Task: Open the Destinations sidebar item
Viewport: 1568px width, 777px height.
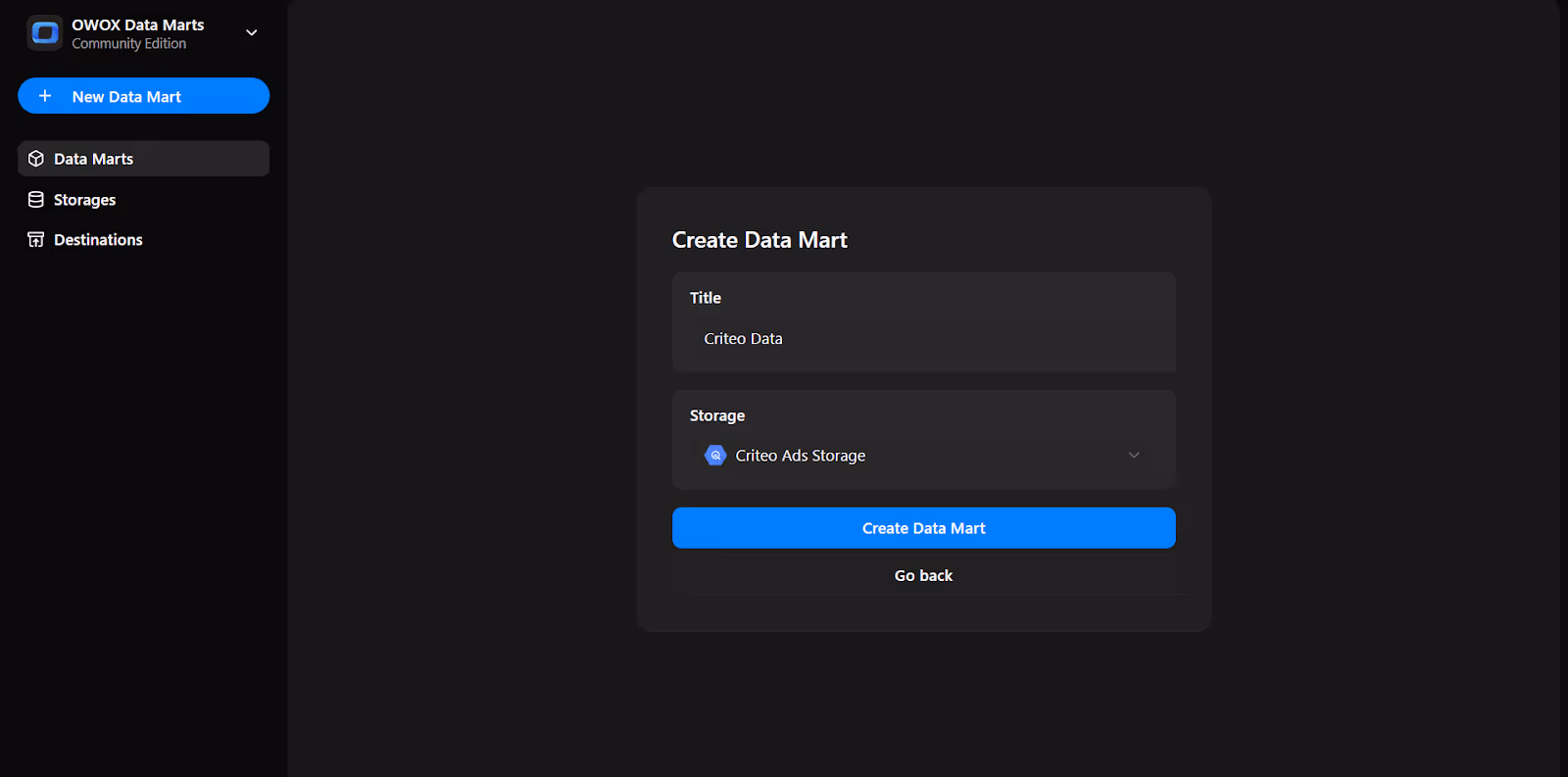Action: coord(143,240)
